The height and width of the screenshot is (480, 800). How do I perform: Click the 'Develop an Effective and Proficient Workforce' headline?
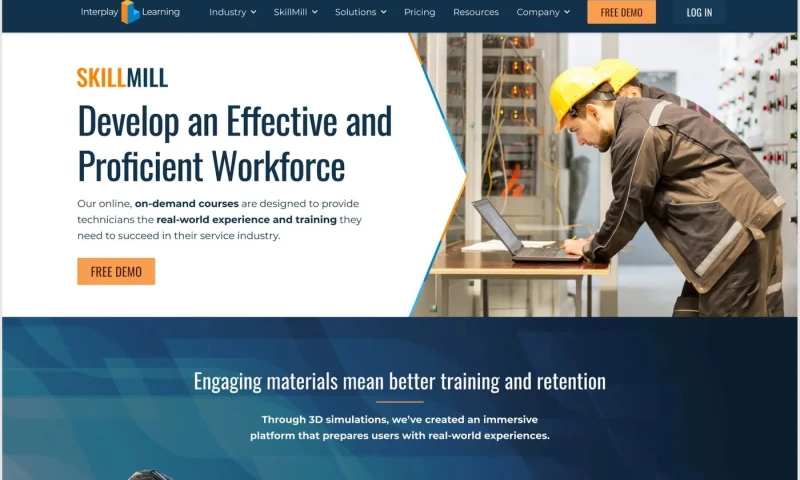coord(235,143)
